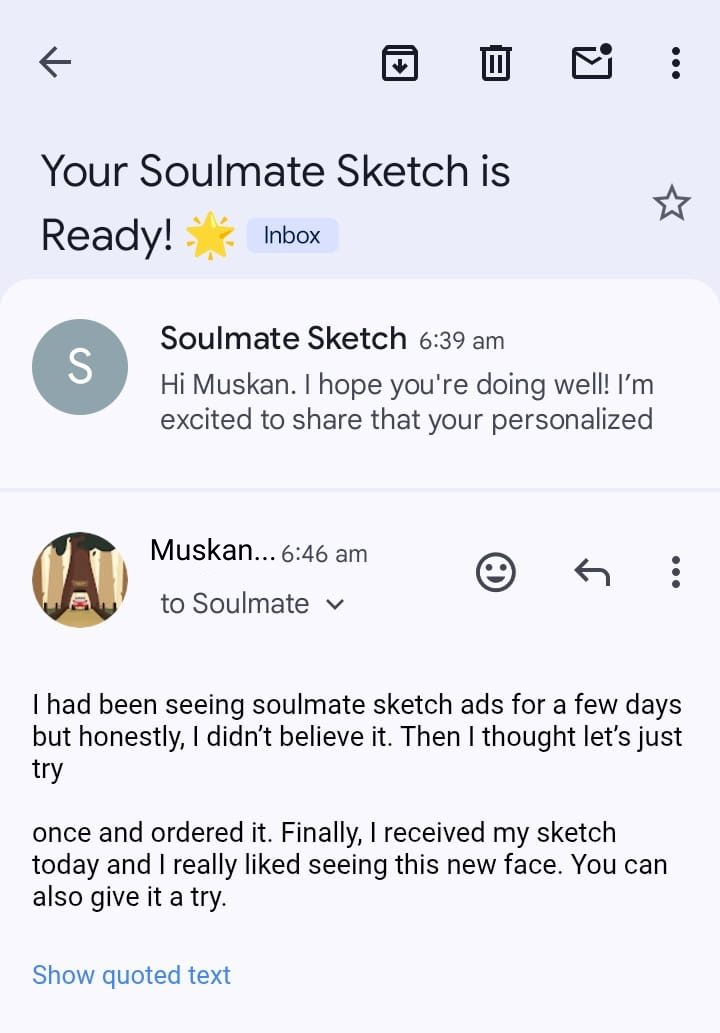Expand recipient details next to 'to Soulmate'
720x1033 pixels.
click(336, 604)
